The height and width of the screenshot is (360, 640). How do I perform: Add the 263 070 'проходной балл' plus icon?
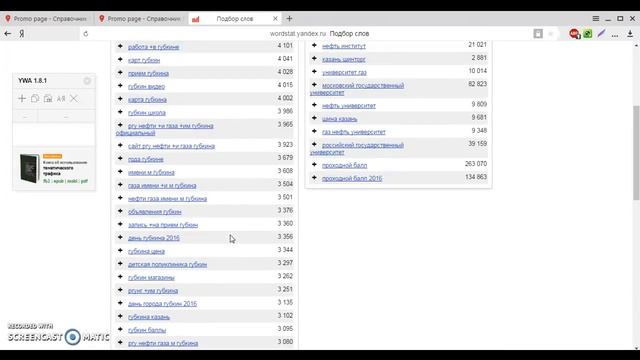314,164
